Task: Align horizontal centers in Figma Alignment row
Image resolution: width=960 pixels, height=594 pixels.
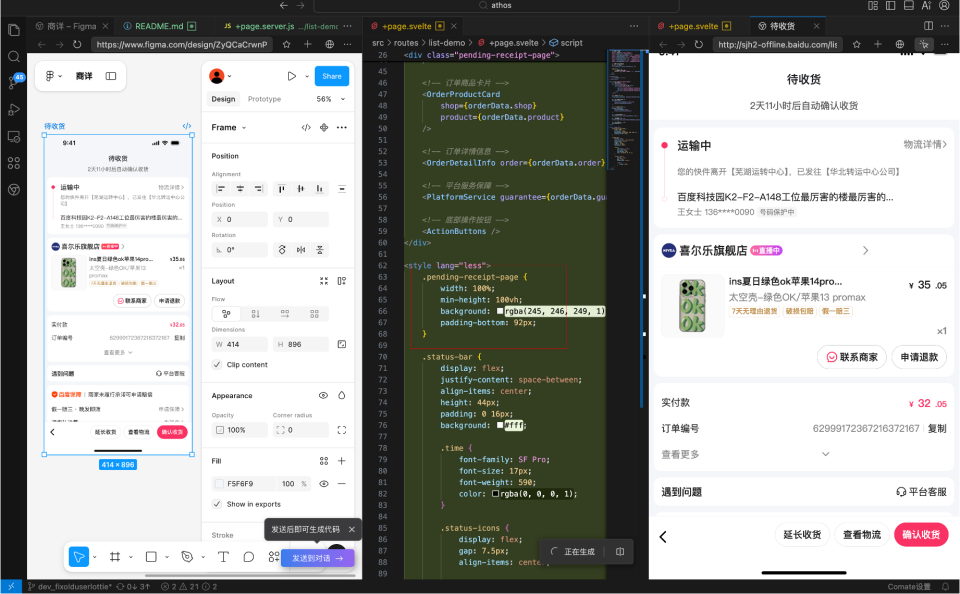Action: coord(240,189)
